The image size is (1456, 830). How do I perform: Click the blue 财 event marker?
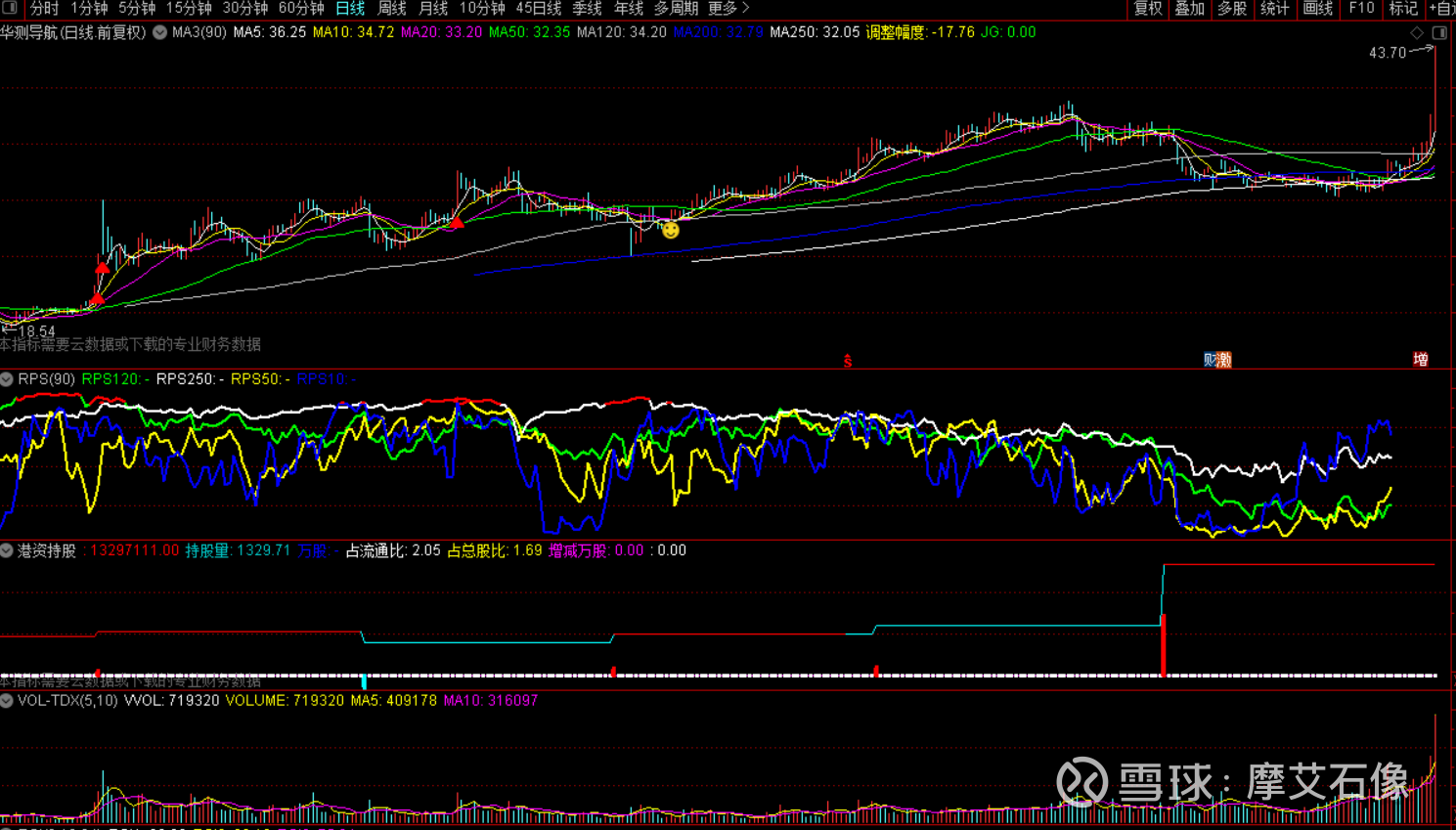(x=1210, y=360)
